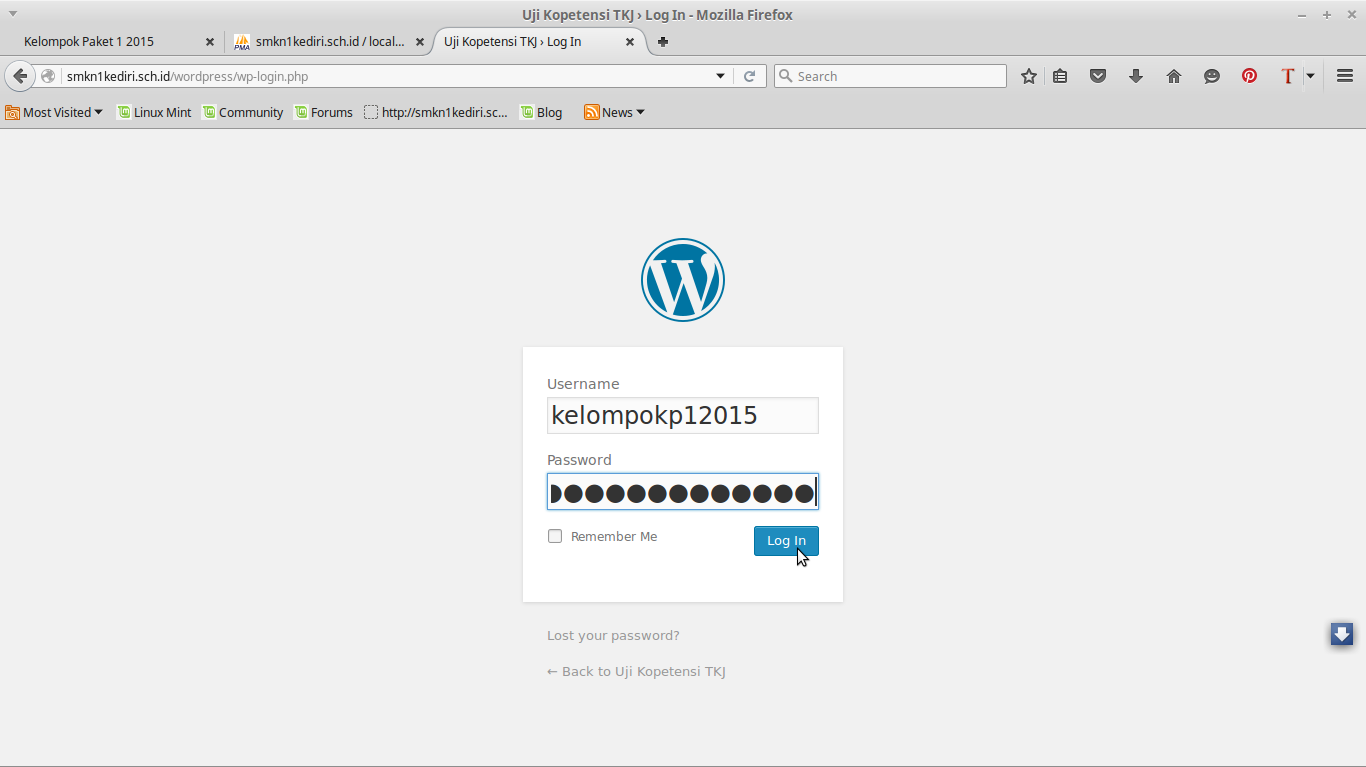Open the Firefox hamburger menu
Screen dimensions: 1366x767
1345,76
